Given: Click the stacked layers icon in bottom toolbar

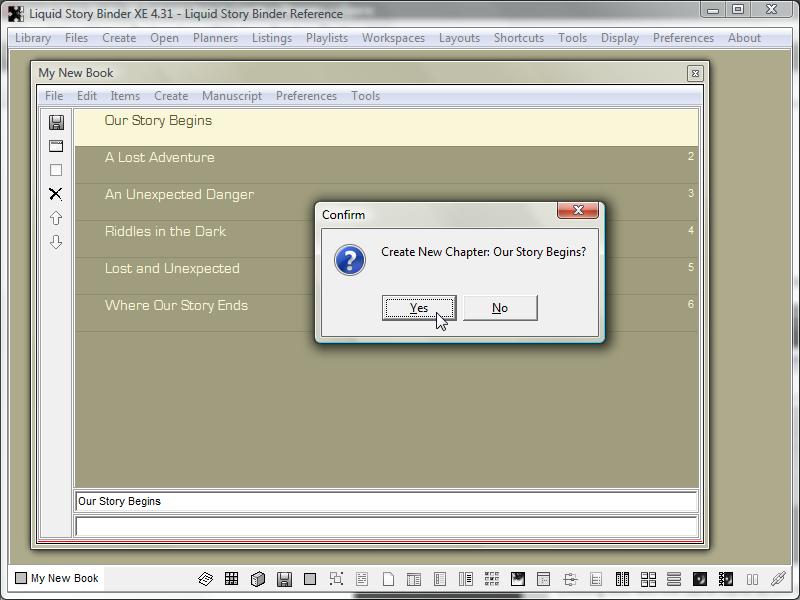Looking at the screenshot, I should tap(205, 579).
